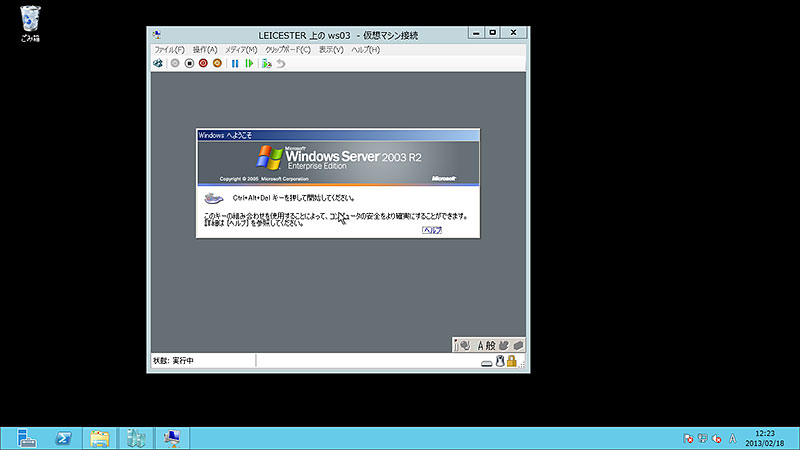Click the 'A' IME indicator in system tray
800x450 pixels.
[x=733, y=438]
